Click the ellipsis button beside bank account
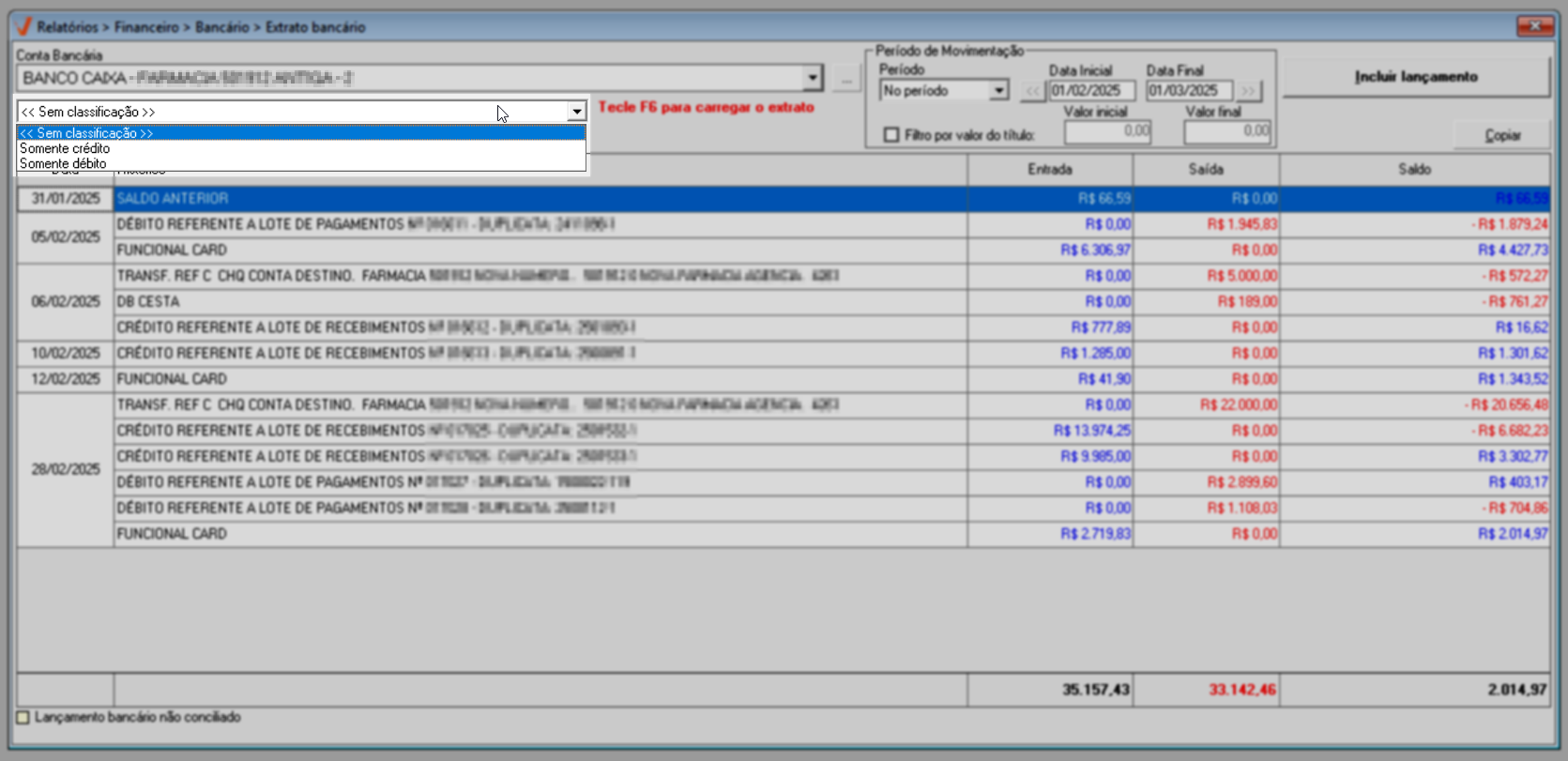This screenshot has width=1568, height=761. pos(846,79)
